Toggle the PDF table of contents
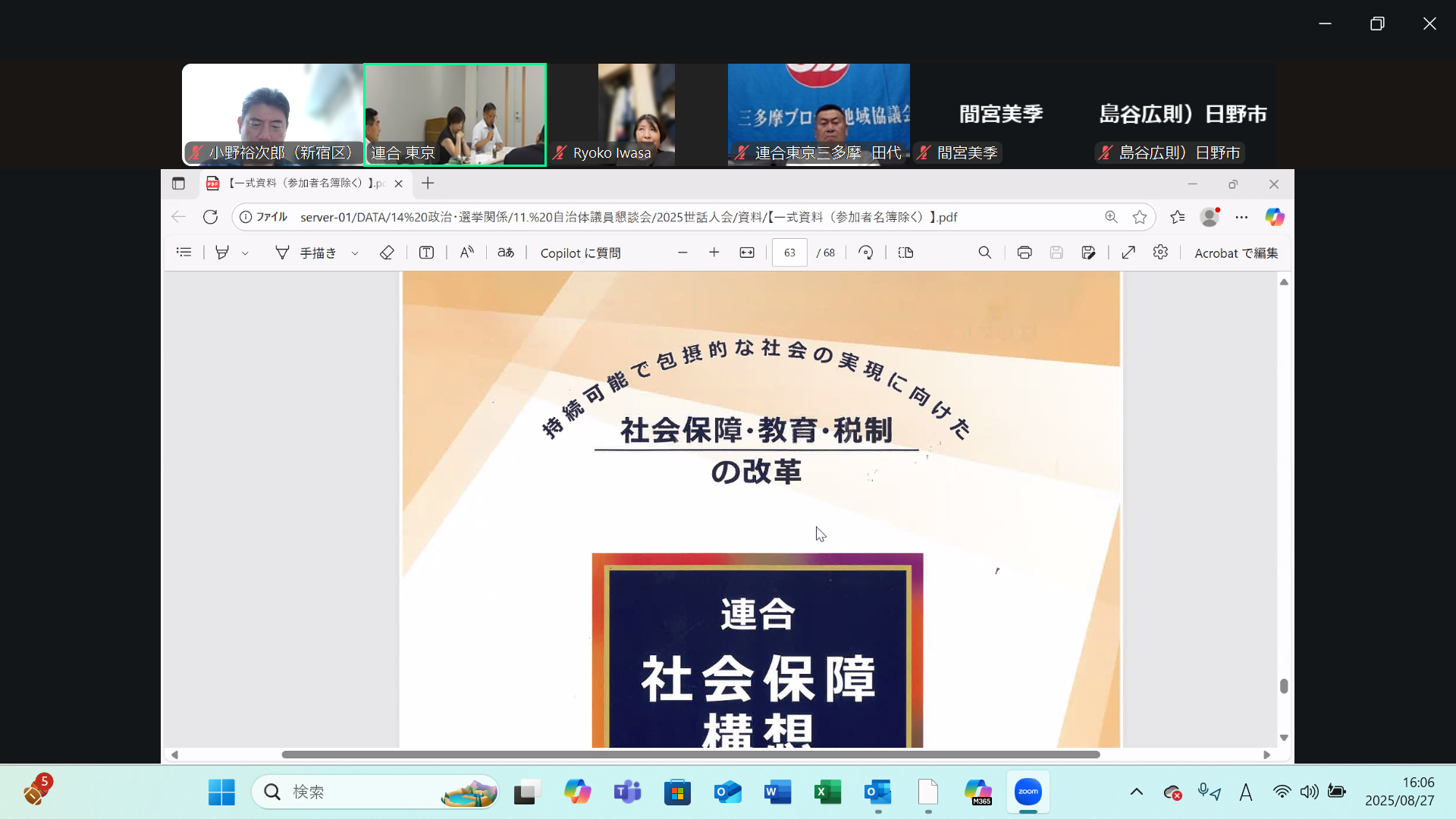This screenshot has width=1456, height=819. click(x=184, y=253)
